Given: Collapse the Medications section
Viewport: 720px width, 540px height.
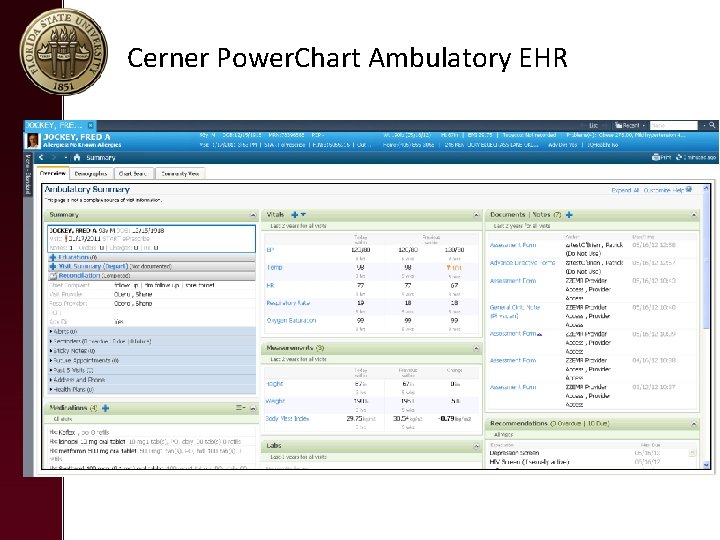Looking at the screenshot, I should [x=253, y=408].
